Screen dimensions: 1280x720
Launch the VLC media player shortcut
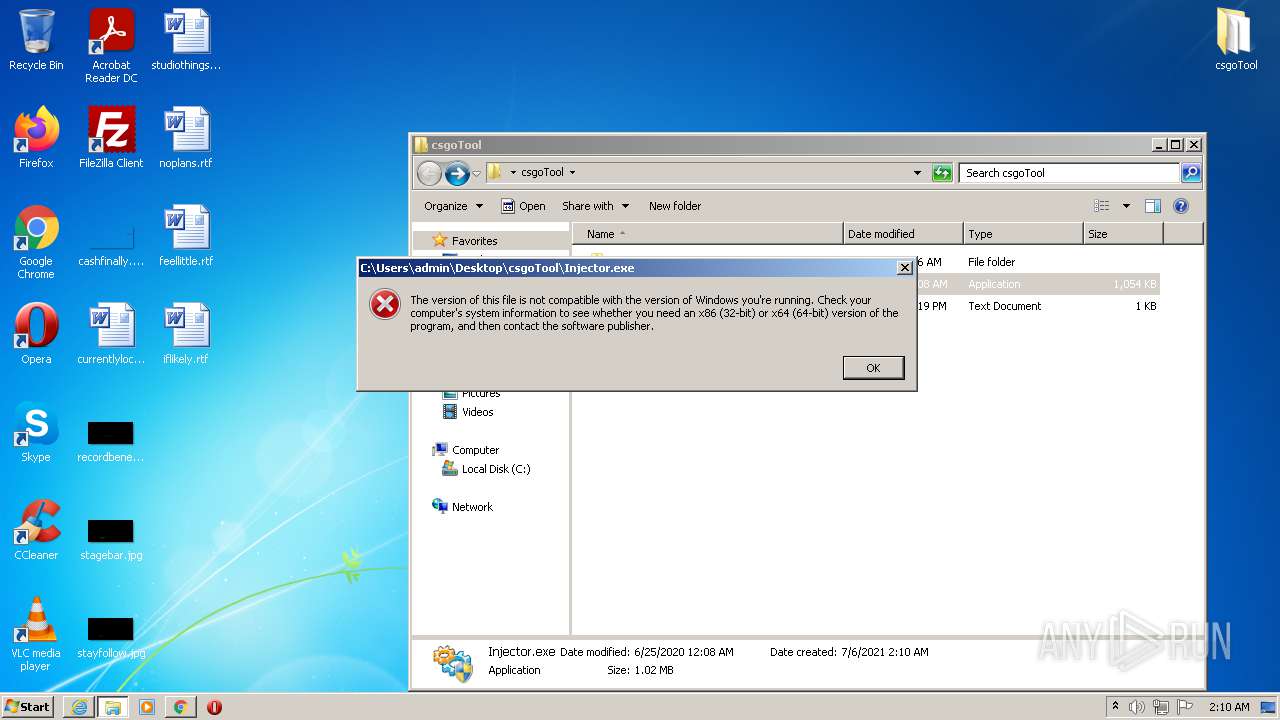(36, 634)
